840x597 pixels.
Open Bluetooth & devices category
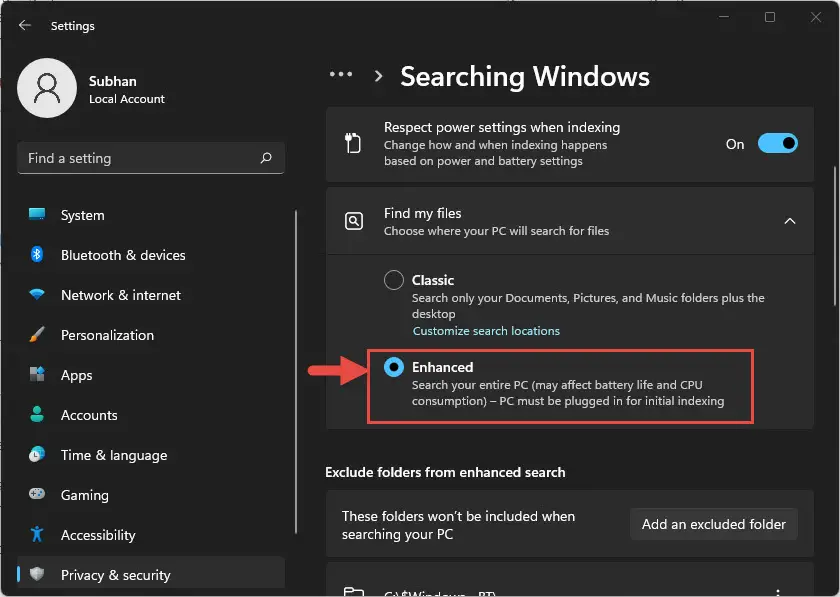tap(123, 255)
